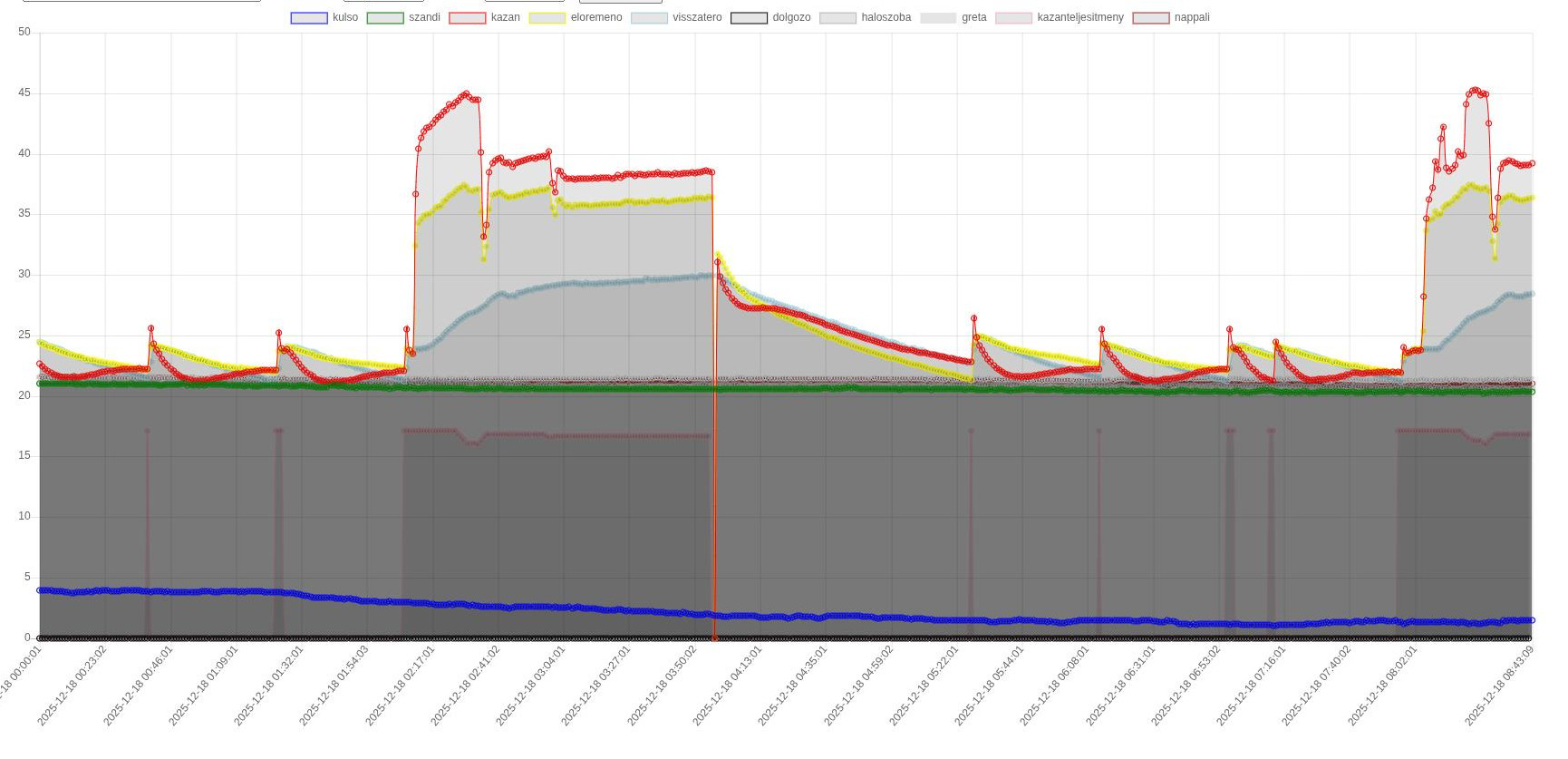
Task: Click the 2025-12-18 00:46:01 axis label
Action: click(139, 685)
